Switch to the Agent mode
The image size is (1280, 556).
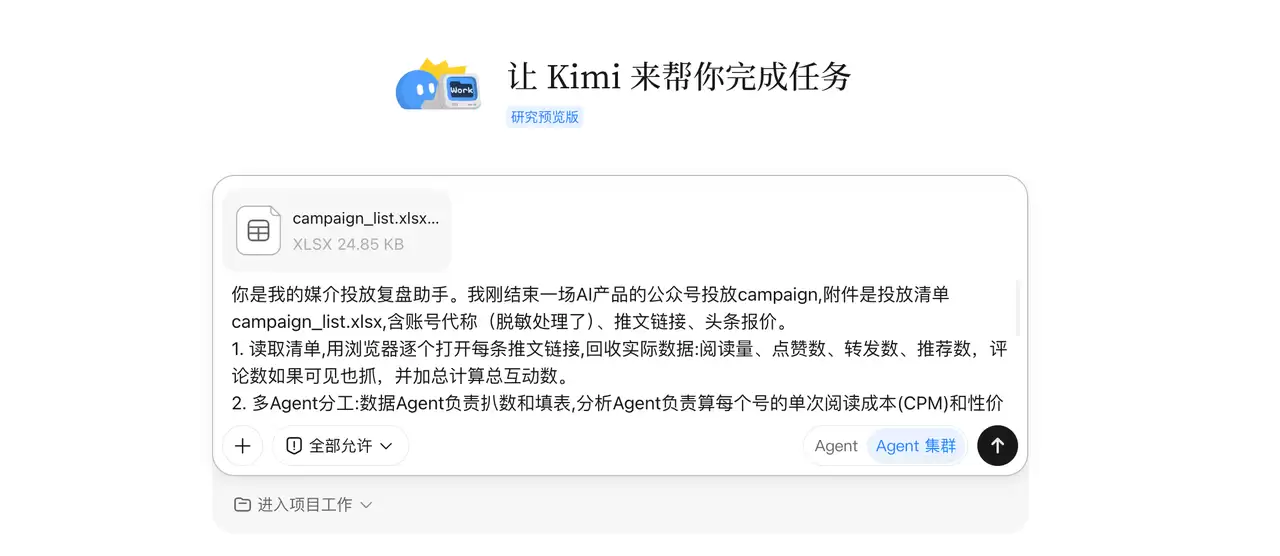(x=836, y=446)
